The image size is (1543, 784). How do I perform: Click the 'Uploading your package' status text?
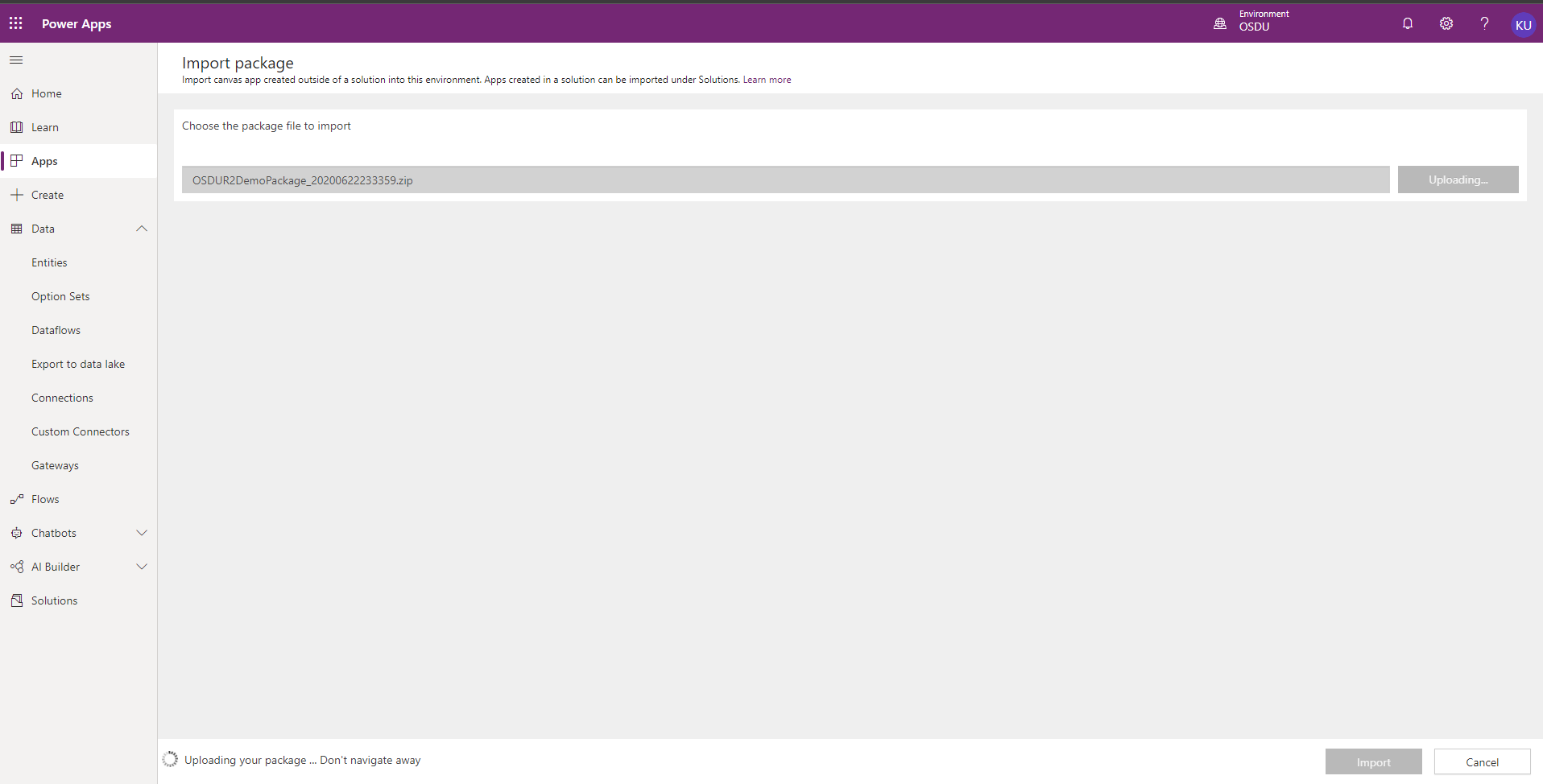pos(302,760)
